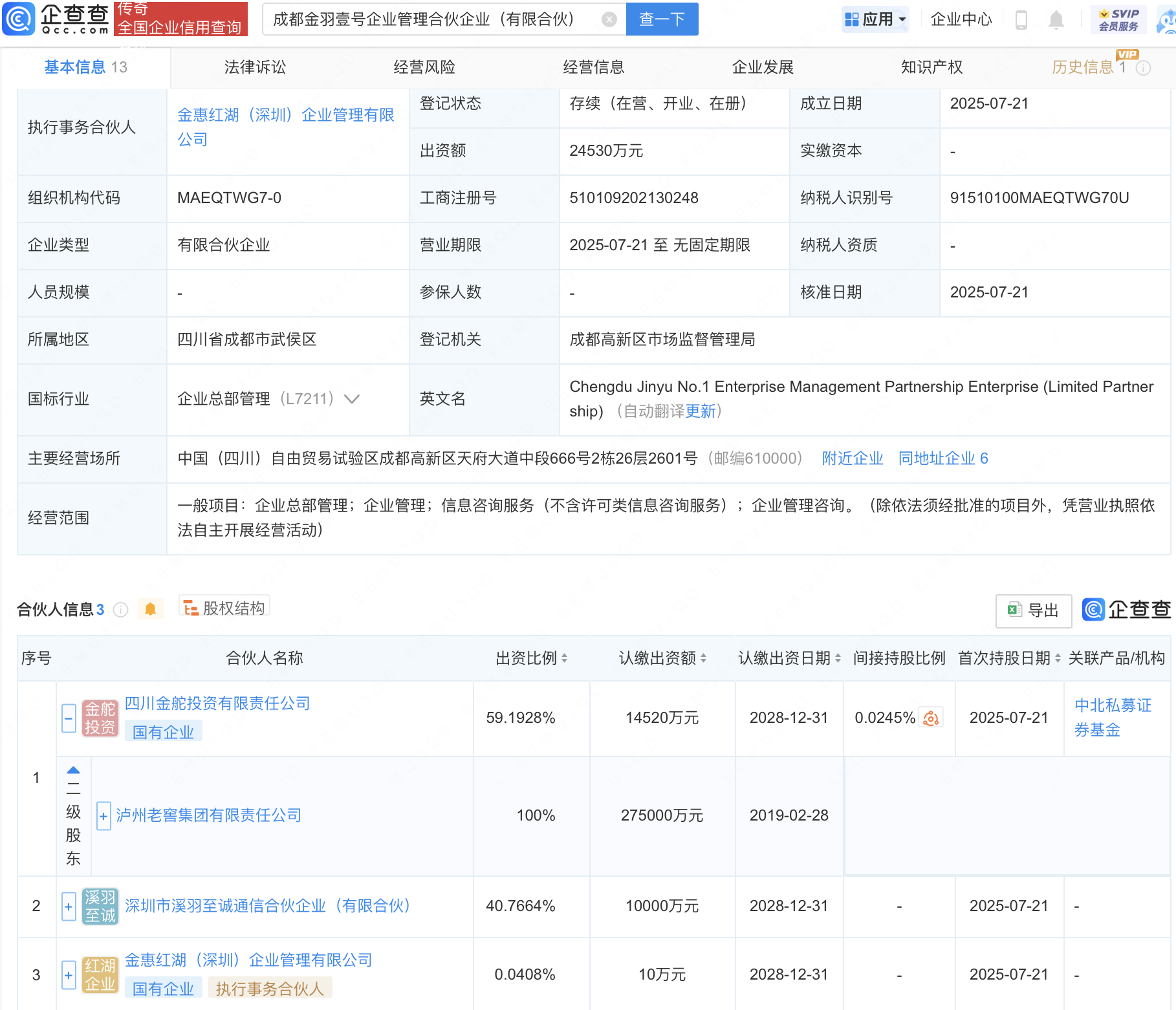
Task: Click 更新 auto-translation link
Action: pyautogui.click(x=701, y=411)
